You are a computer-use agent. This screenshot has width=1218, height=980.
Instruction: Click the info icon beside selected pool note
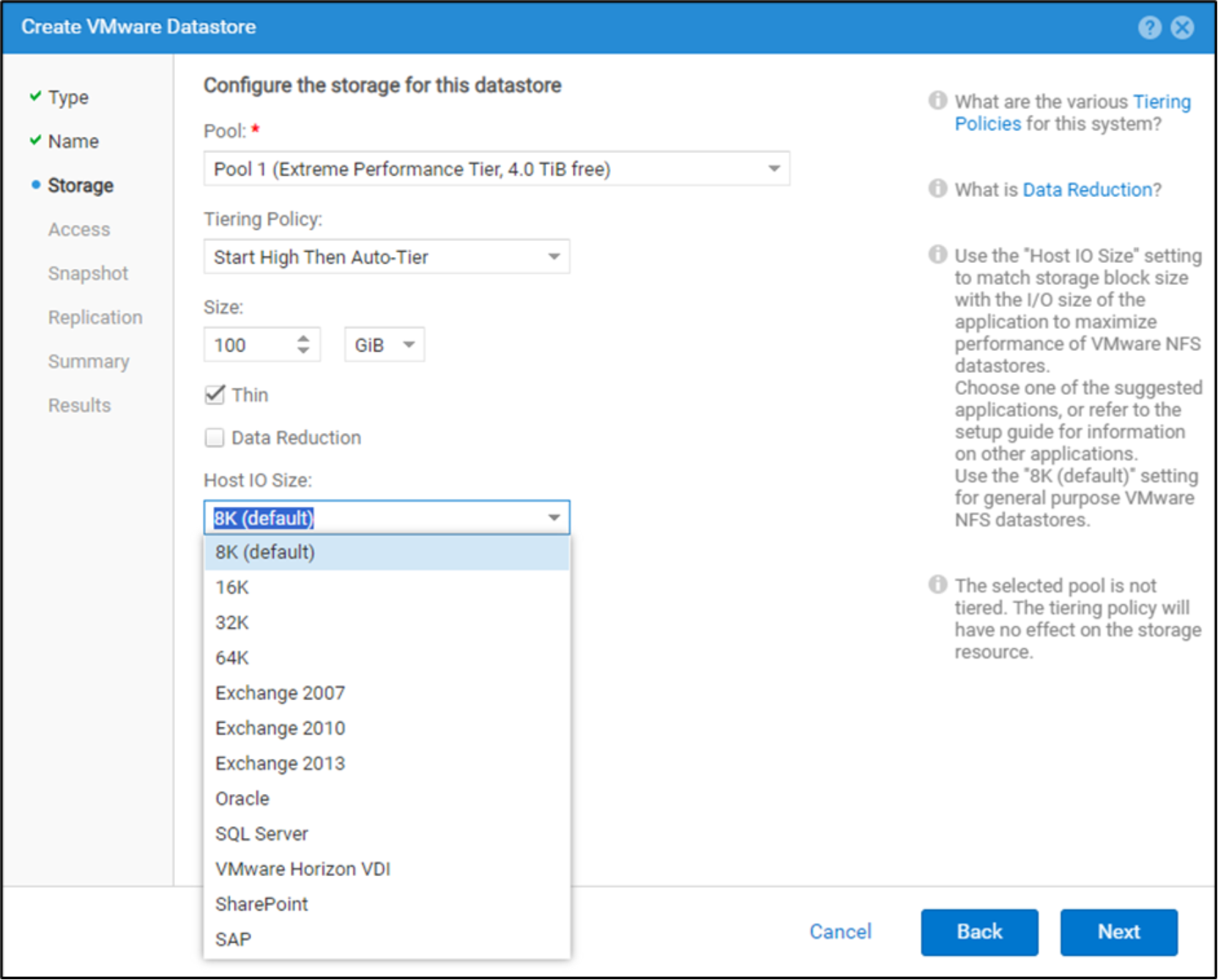click(x=937, y=584)
